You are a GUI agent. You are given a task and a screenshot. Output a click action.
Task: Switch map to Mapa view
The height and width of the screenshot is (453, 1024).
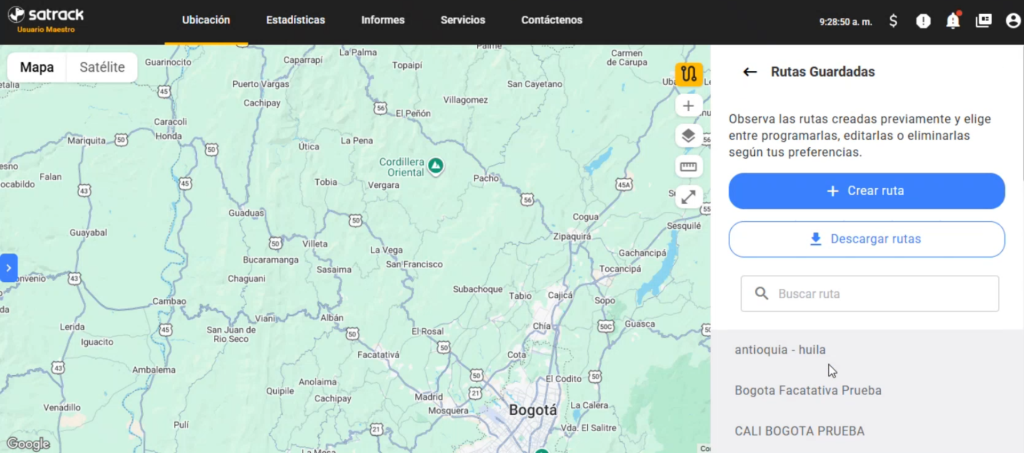tap(37, 67)
